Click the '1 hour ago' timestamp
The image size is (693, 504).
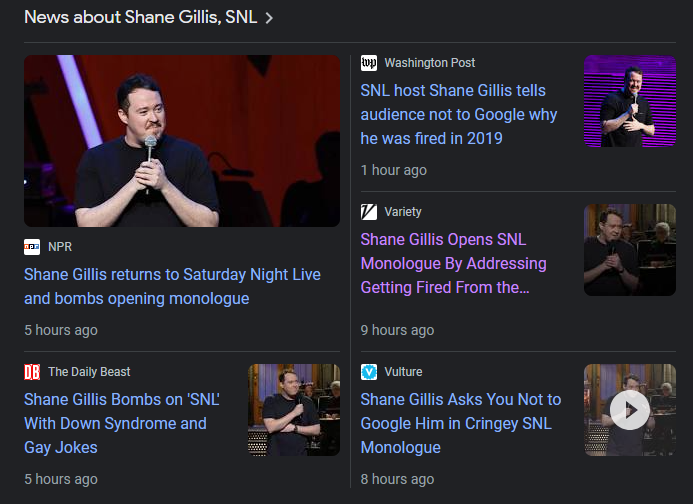(x=394, y=170)
